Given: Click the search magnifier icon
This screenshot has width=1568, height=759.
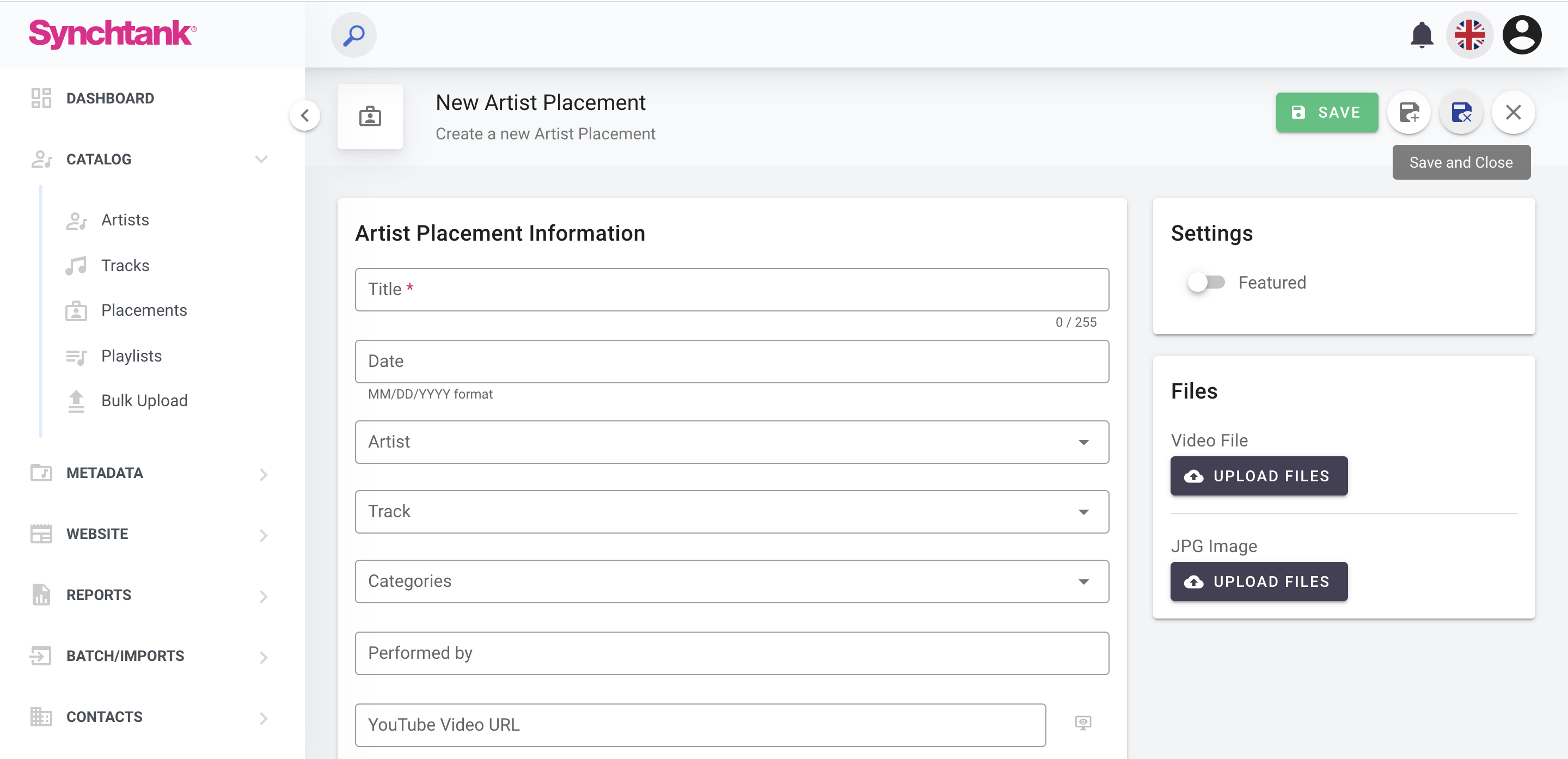Looking at the screenshot, I should click(x=353, y=35).
